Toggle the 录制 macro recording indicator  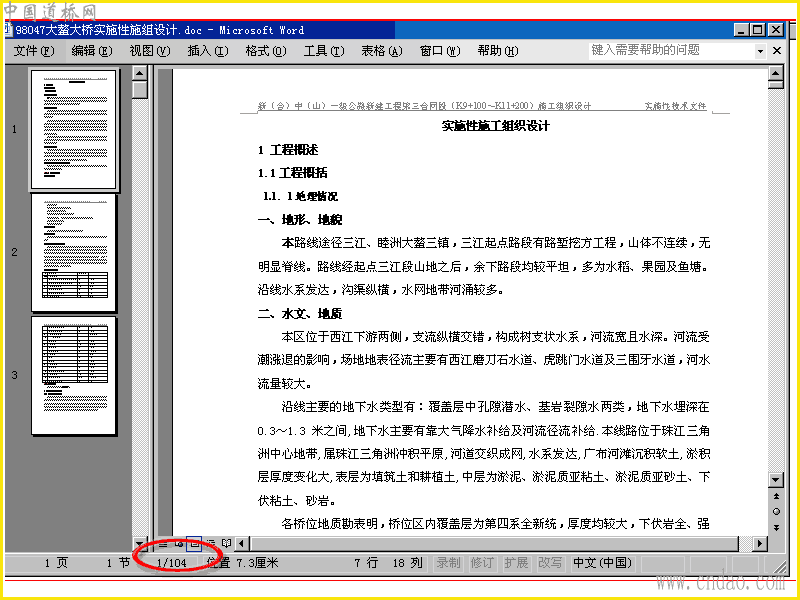click(x=448, y=563)
